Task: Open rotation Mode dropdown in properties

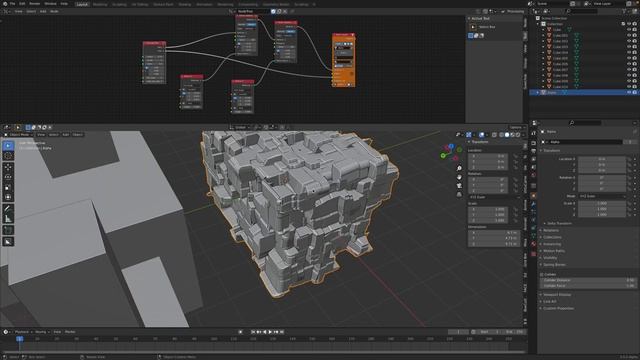Action: point(602,196)
